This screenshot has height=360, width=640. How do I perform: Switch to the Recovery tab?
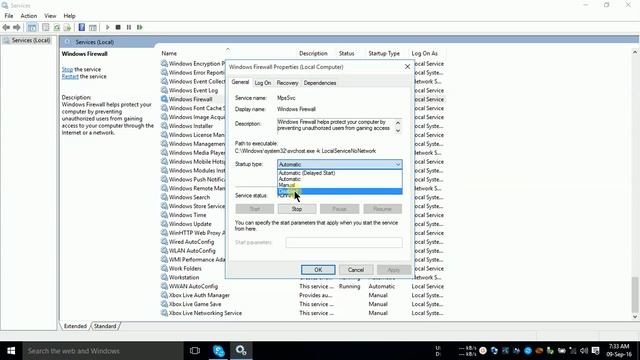tap(287, 83)
